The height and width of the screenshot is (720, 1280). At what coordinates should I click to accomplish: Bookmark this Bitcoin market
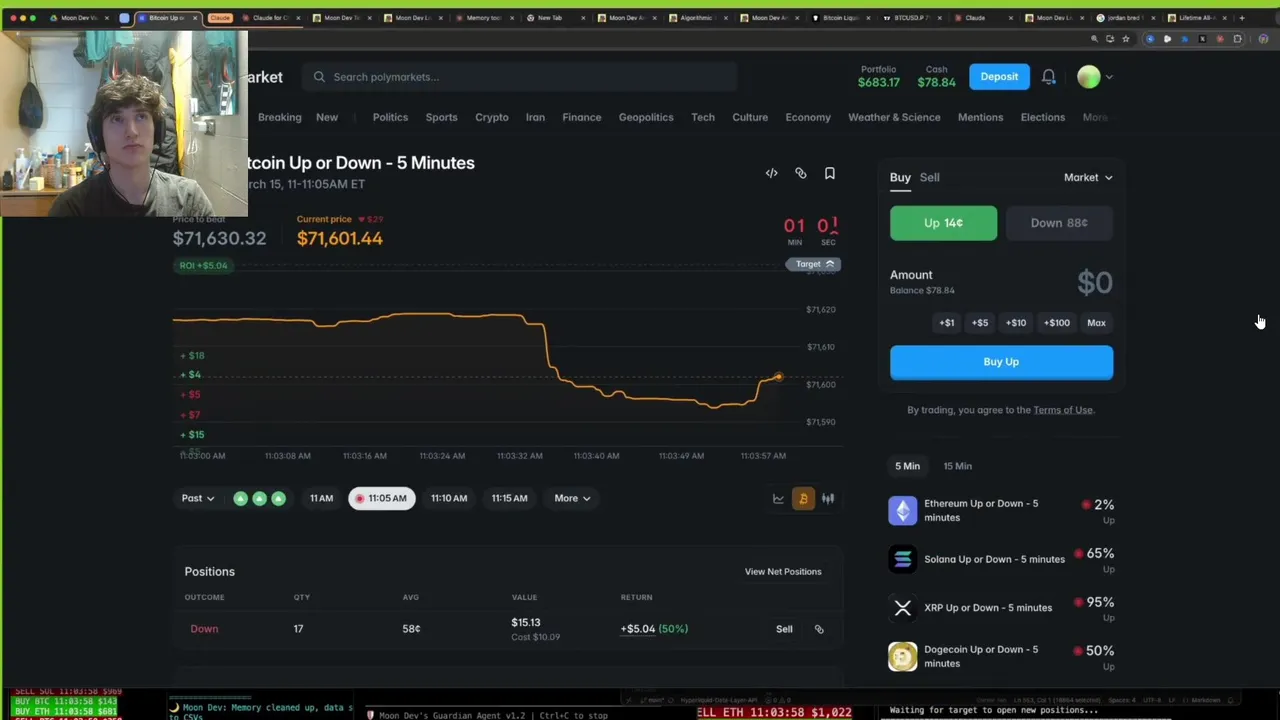point(829,173)
